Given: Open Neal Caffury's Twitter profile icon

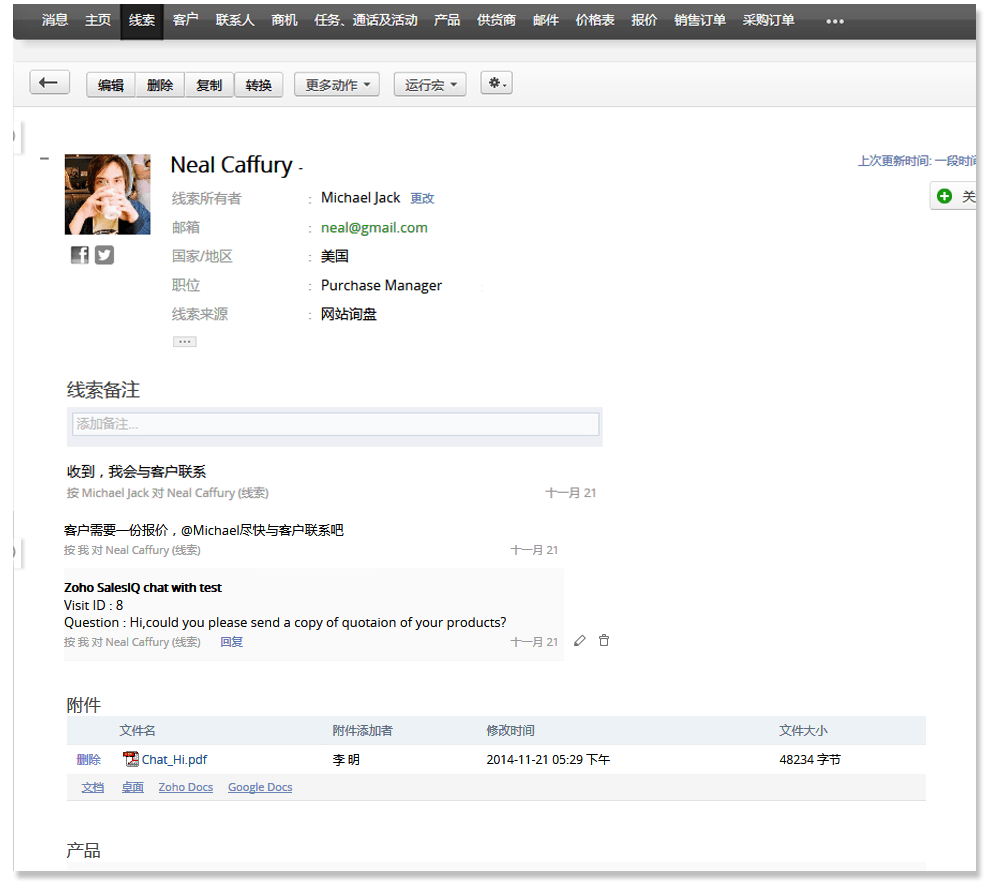Looking at the screenshot, I should (105, 255).
